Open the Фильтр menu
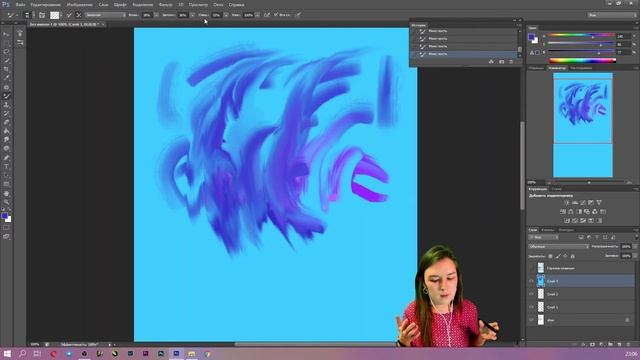Image resolution: width=640 pixels, height=360 pixels. (165, 4)
